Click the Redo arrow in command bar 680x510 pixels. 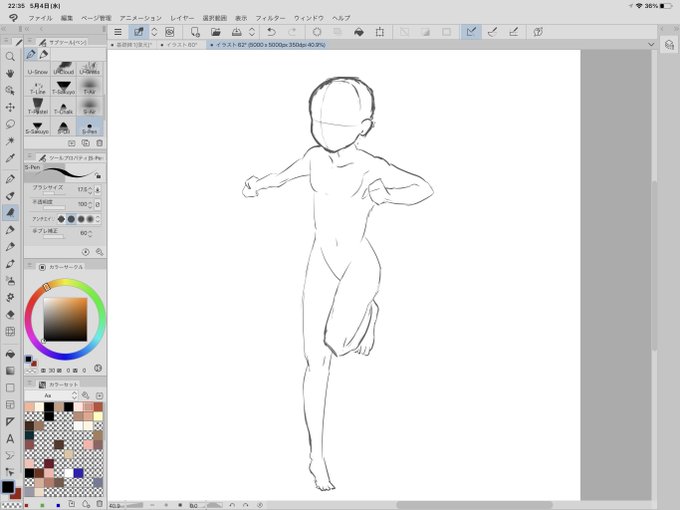click(x=292, y=32)
